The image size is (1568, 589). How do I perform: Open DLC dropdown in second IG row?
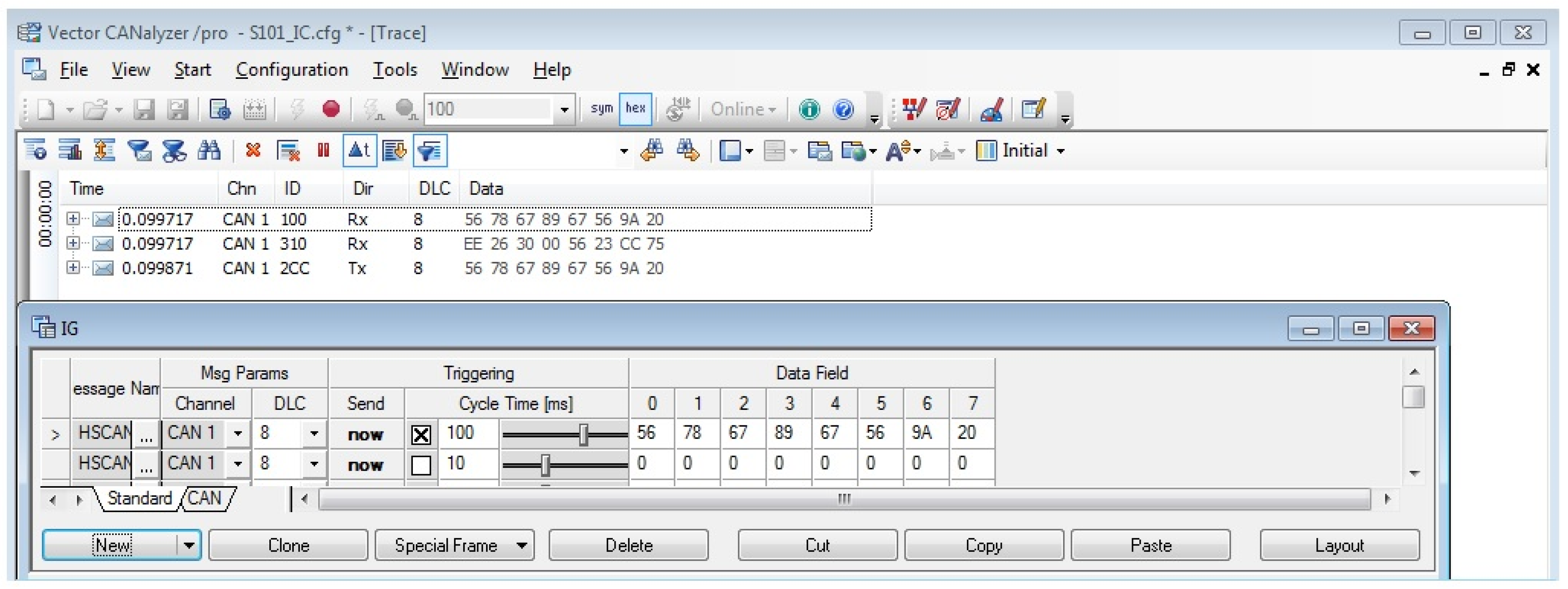tap(314, 464)
